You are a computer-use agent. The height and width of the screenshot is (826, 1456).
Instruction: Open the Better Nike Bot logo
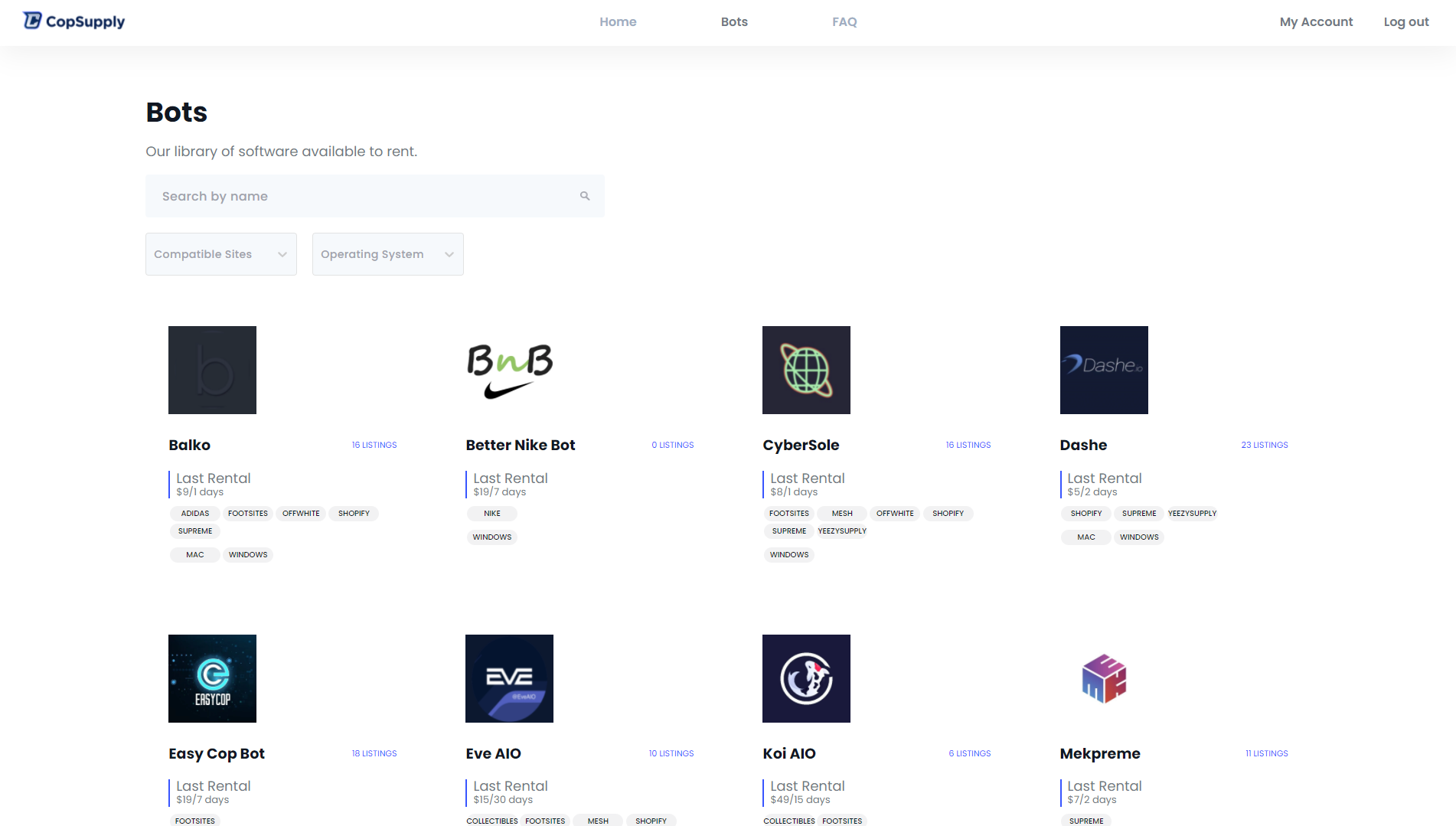(x=509, y=370)
